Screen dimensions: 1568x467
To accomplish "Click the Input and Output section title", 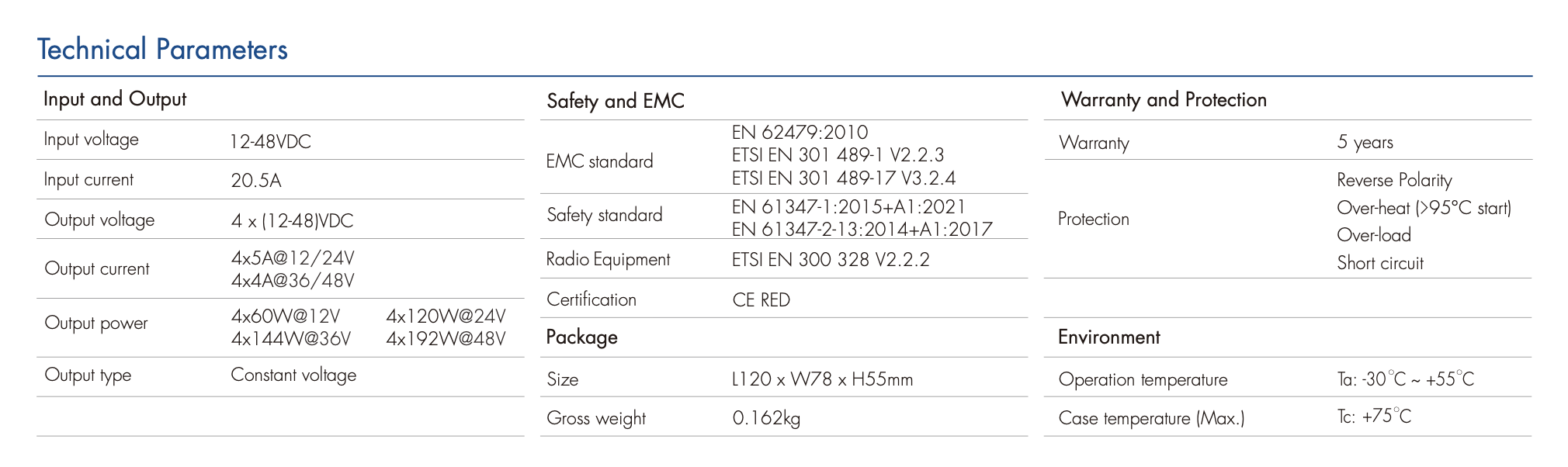I will (x=115, y=99).
